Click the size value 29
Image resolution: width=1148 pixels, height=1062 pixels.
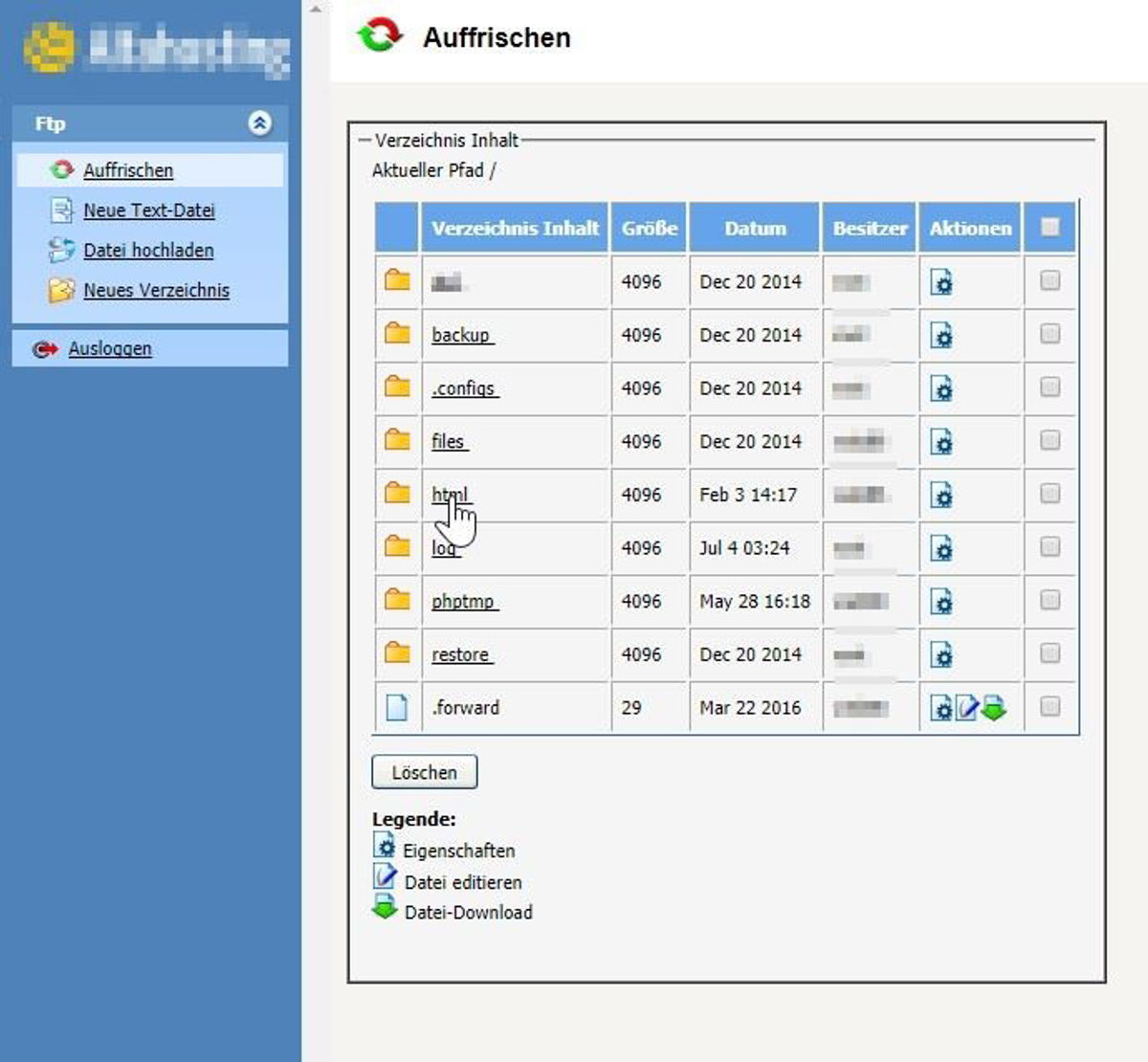[x=631, y=708]
